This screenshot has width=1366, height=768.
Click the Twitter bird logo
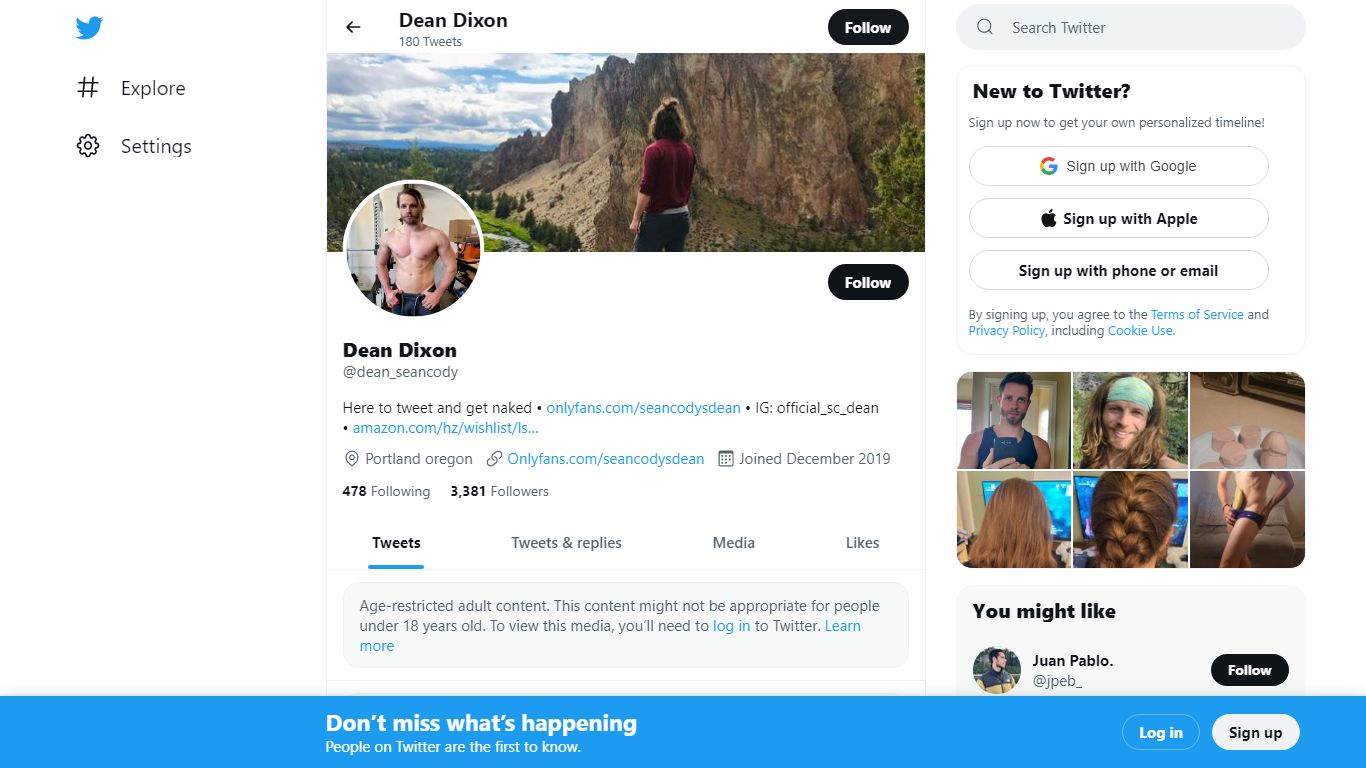pos(89,28)
